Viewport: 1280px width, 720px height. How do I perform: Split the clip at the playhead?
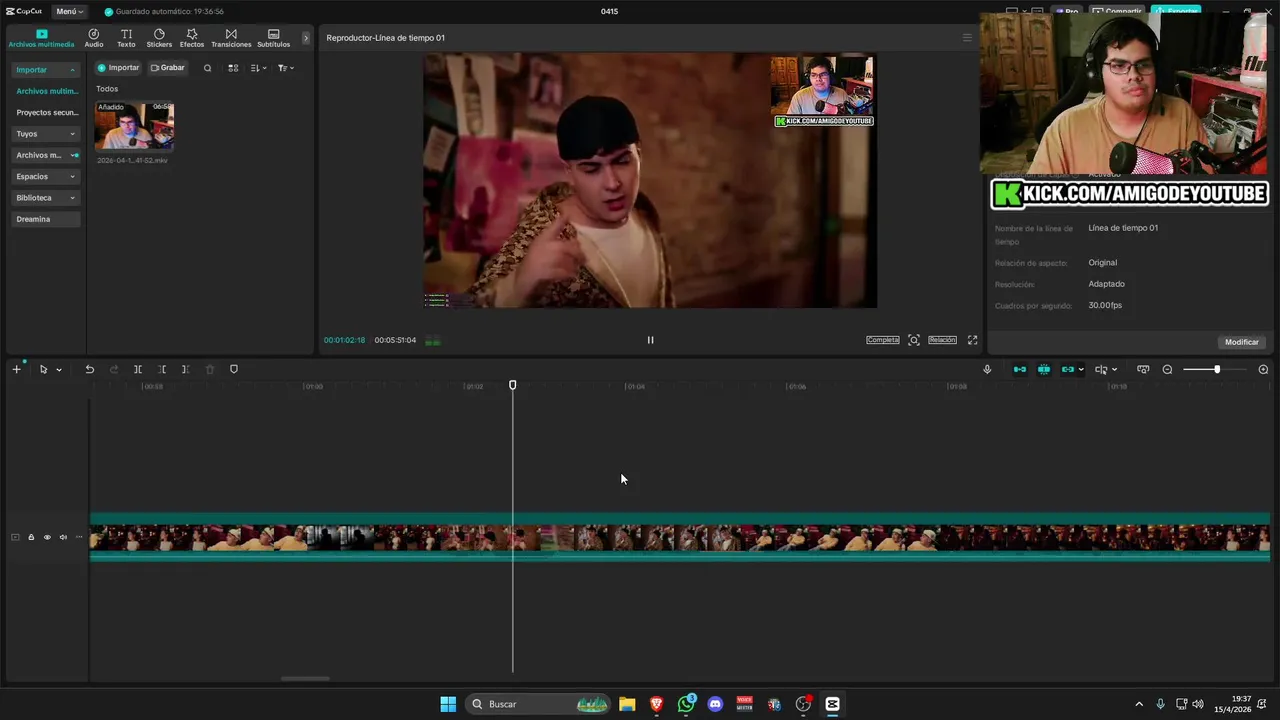[138, 369]
